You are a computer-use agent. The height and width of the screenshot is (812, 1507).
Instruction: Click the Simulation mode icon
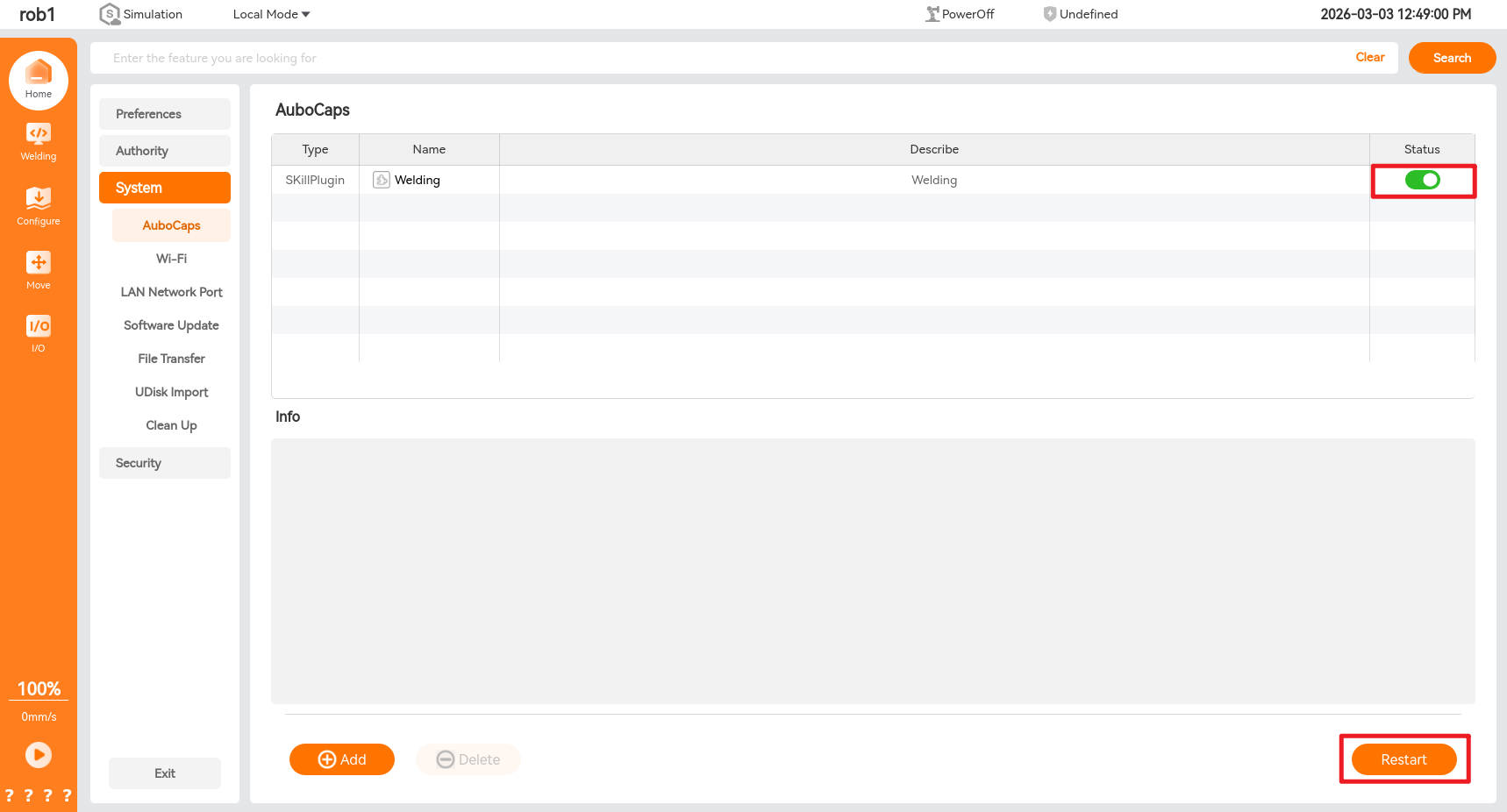110,14
